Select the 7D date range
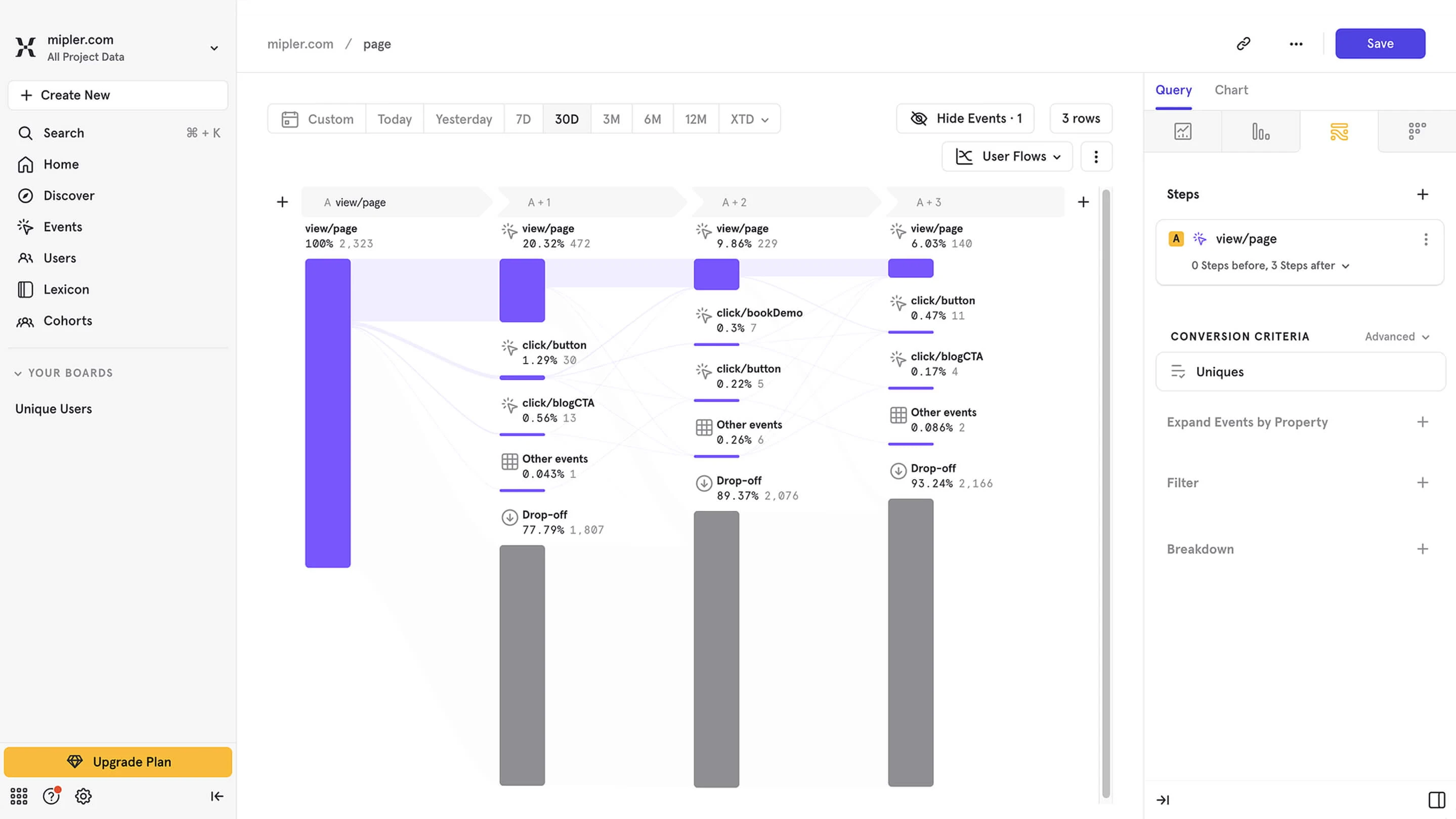 click(x=523, y=119)
